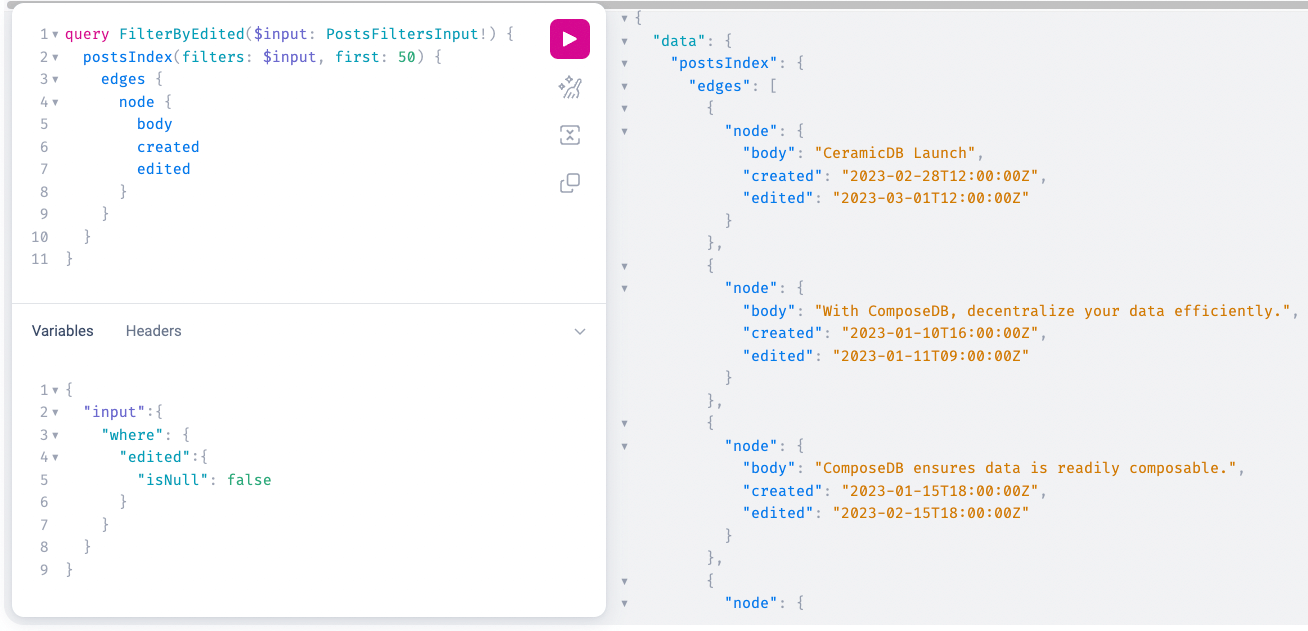Select the "body" field on line 5
This screenshot has height=631, width=1308.
click(154, 123)
